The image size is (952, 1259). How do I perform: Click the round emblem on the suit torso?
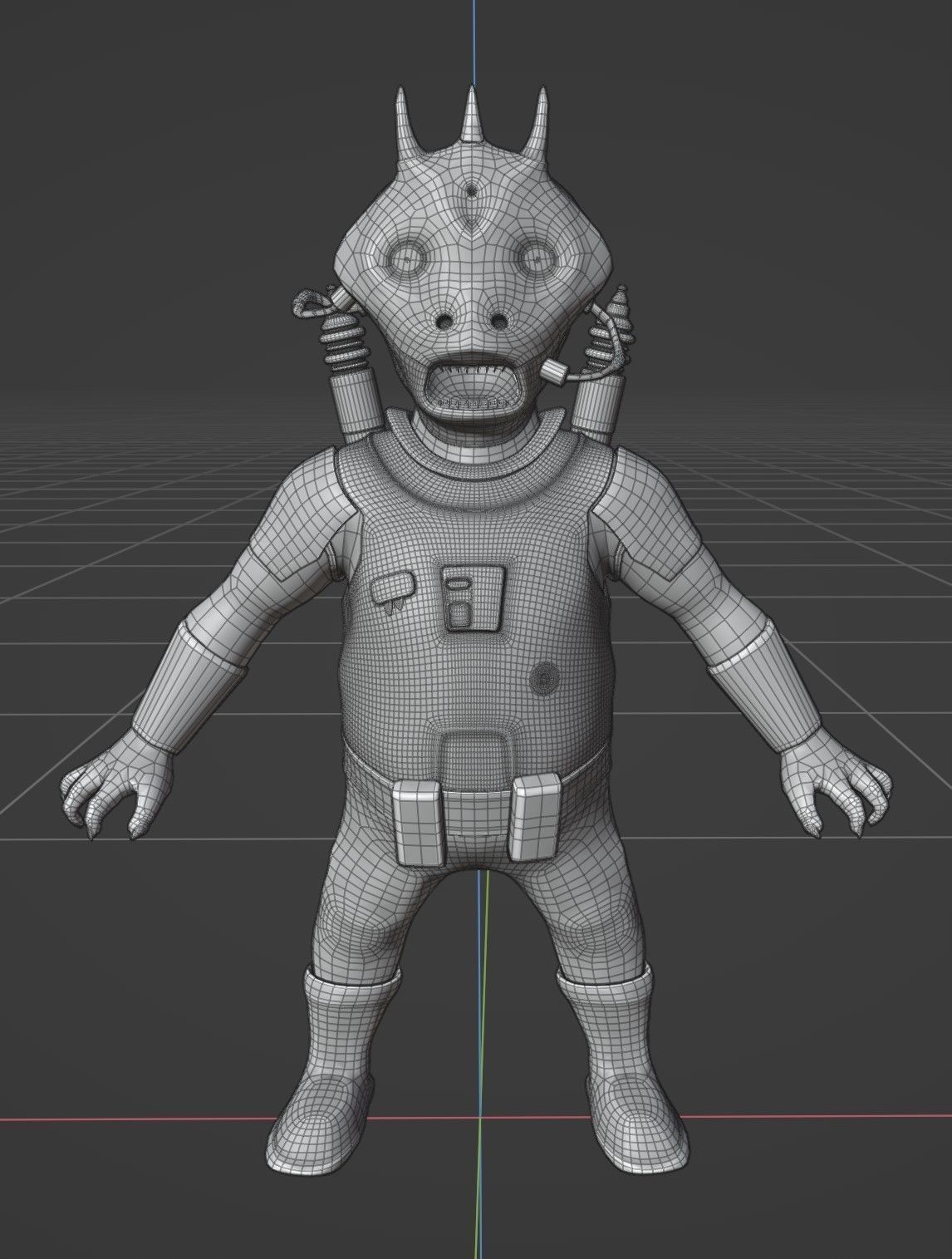545,680
